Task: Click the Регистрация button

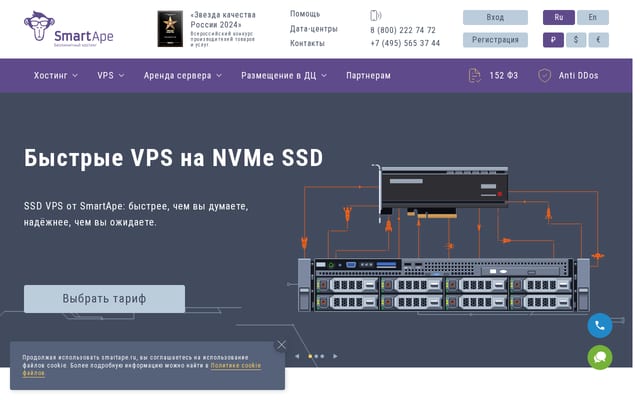Action: click(495, 40)
